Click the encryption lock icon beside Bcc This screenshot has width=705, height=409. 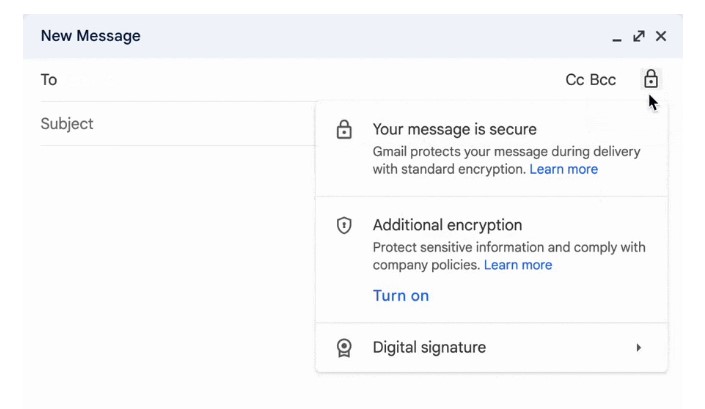650,79
